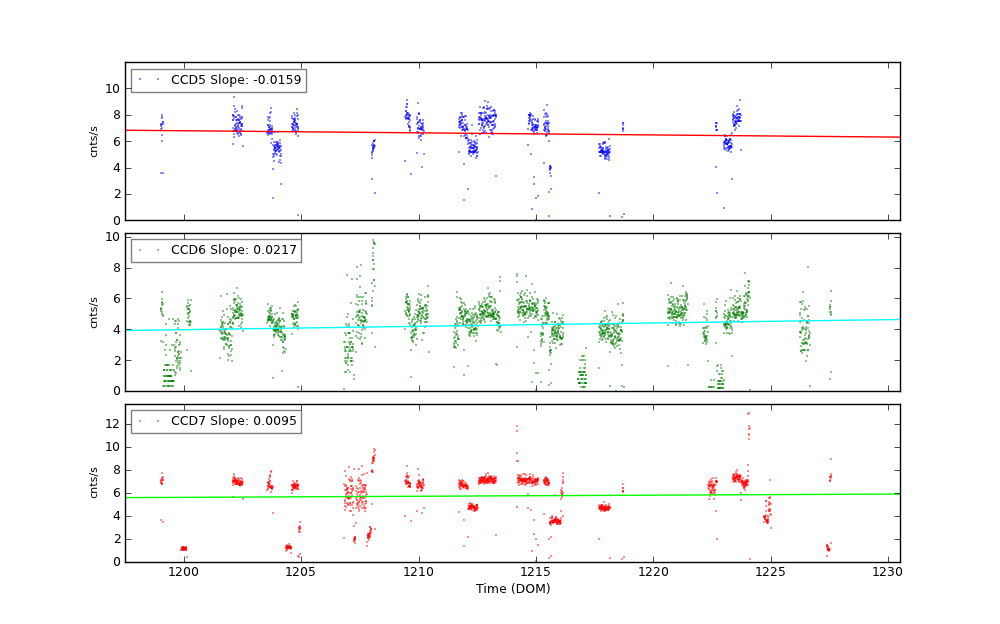Click the 1215 x-axis tick label
This screenshot has height=624, width=1000.
click(x=536, y=572)
